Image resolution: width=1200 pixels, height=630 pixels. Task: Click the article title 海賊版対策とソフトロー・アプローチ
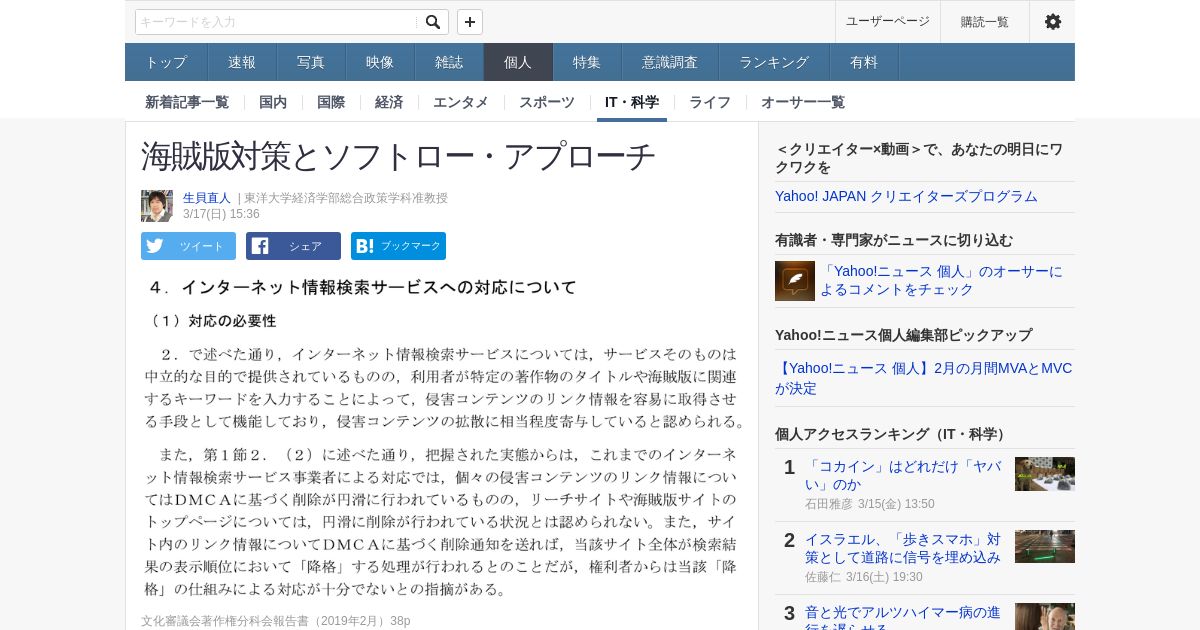[x=398, y=156]
